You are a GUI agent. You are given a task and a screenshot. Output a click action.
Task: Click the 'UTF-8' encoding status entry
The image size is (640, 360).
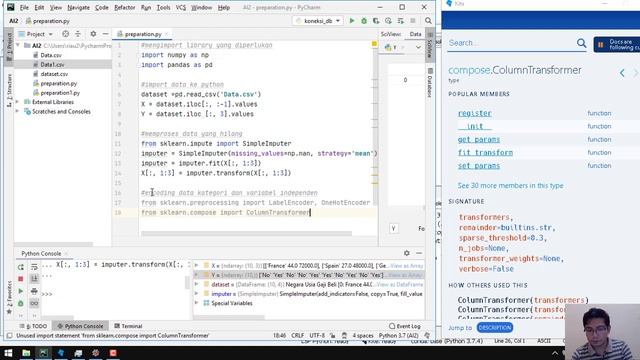[x=317, y=336]
